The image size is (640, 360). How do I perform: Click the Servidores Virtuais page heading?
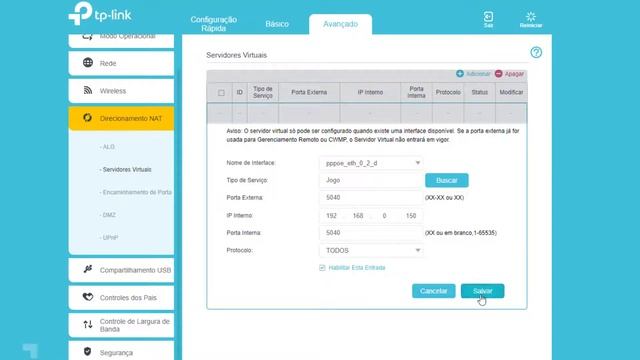point(236,55)
